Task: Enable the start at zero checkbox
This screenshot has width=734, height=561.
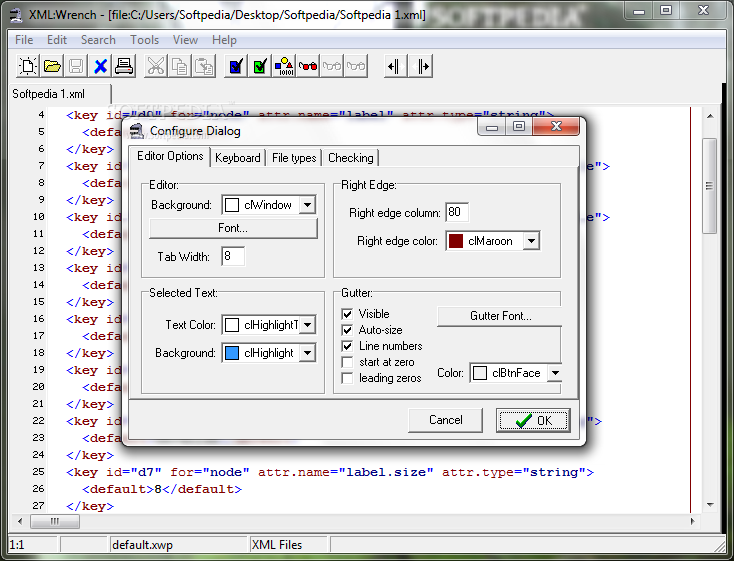Action: pyautogui.click(x=347, y=362)
